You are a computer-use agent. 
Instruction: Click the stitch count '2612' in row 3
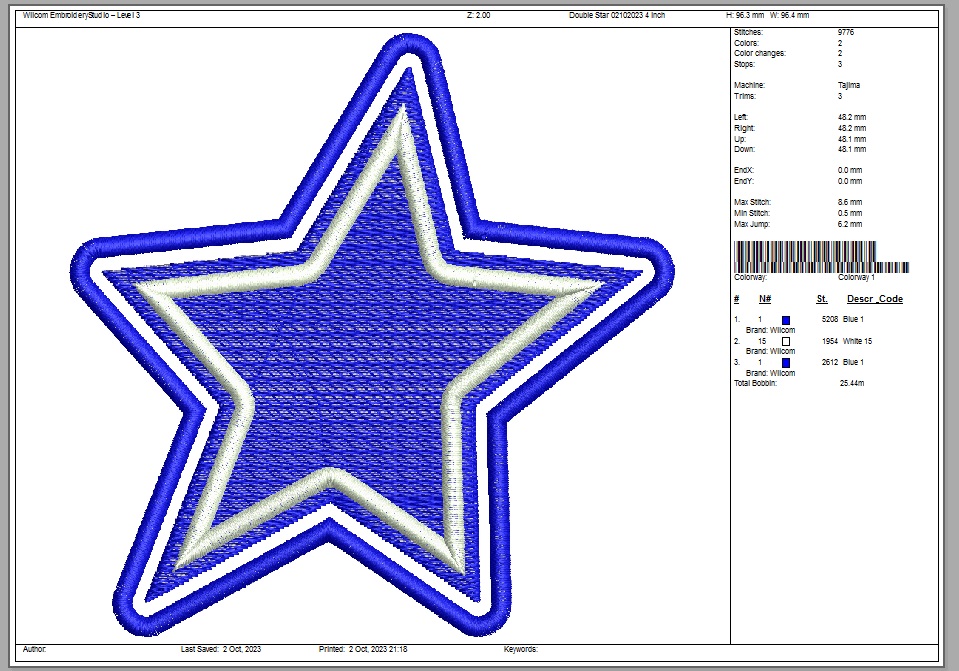coord(830,362)
